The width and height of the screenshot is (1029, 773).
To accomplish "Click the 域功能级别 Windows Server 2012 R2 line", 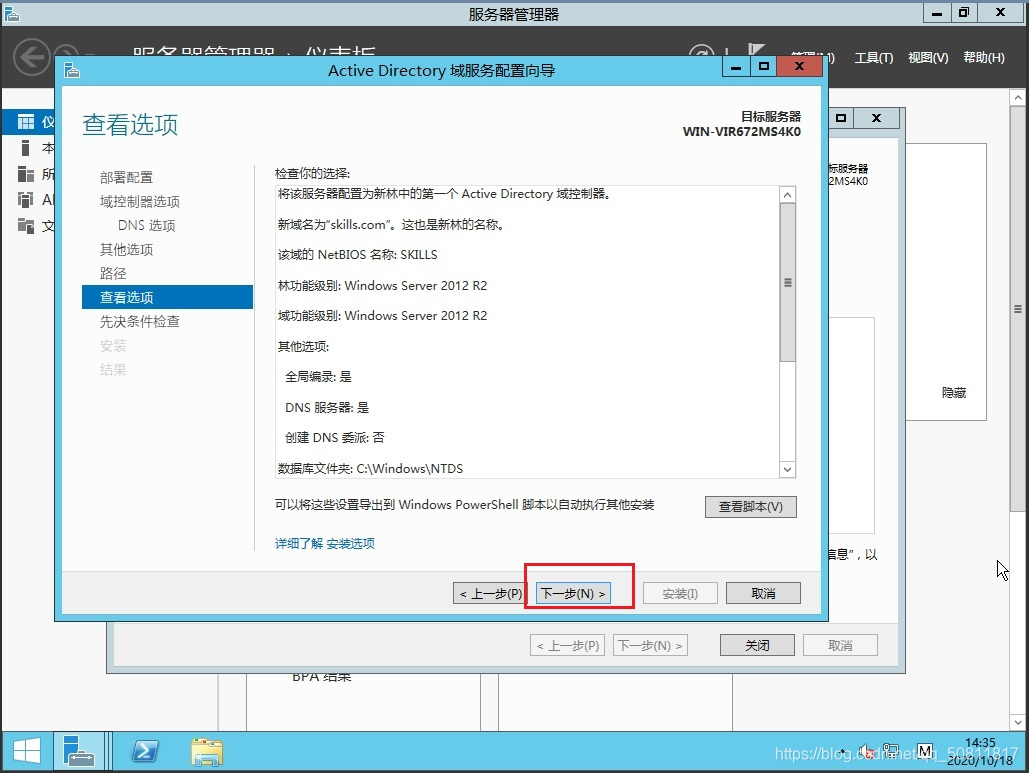I will pyautogui.click(x=383, y=316).
